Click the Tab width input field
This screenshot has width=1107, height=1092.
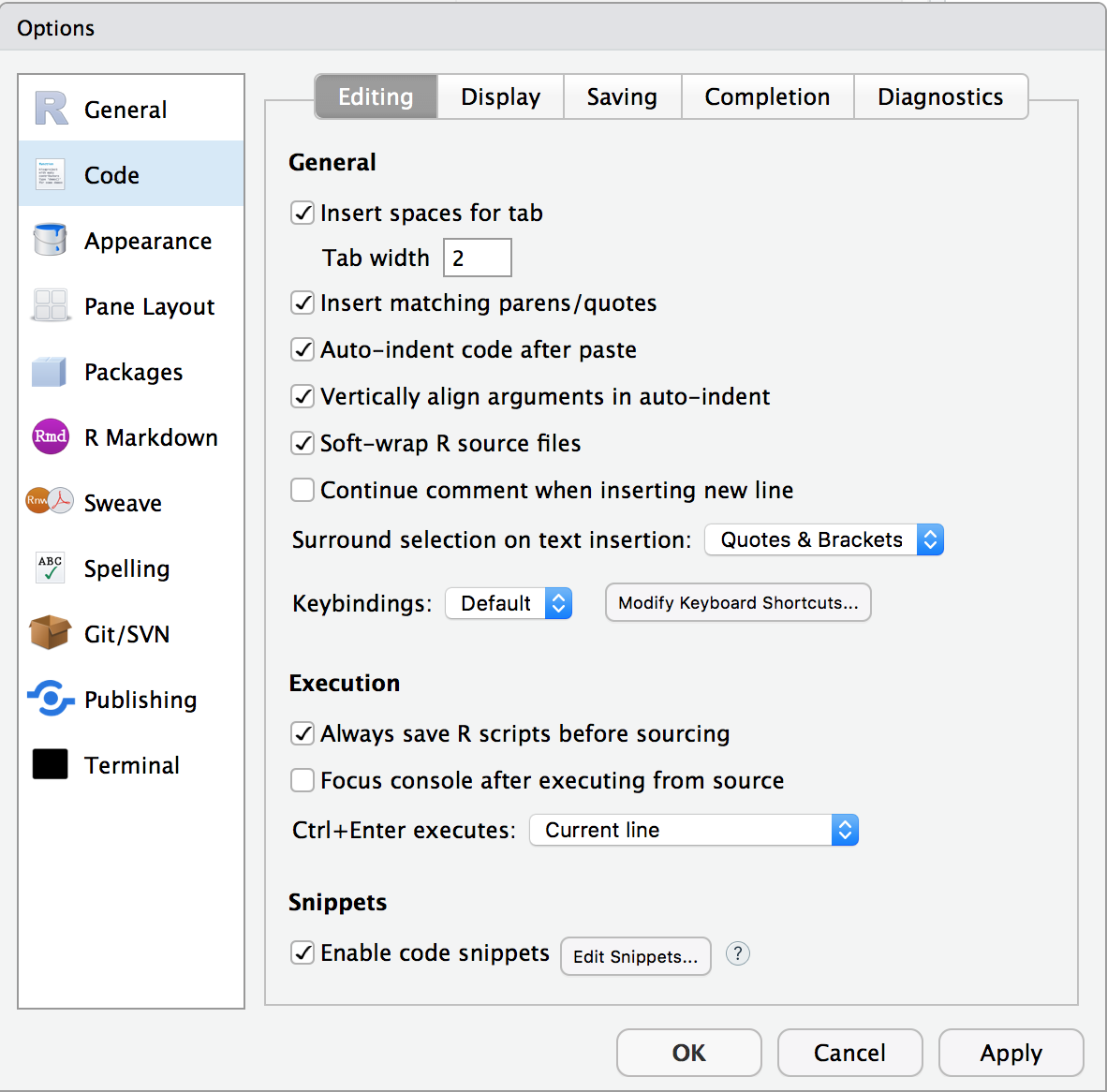pyautogui.click(x=477, y=258)
